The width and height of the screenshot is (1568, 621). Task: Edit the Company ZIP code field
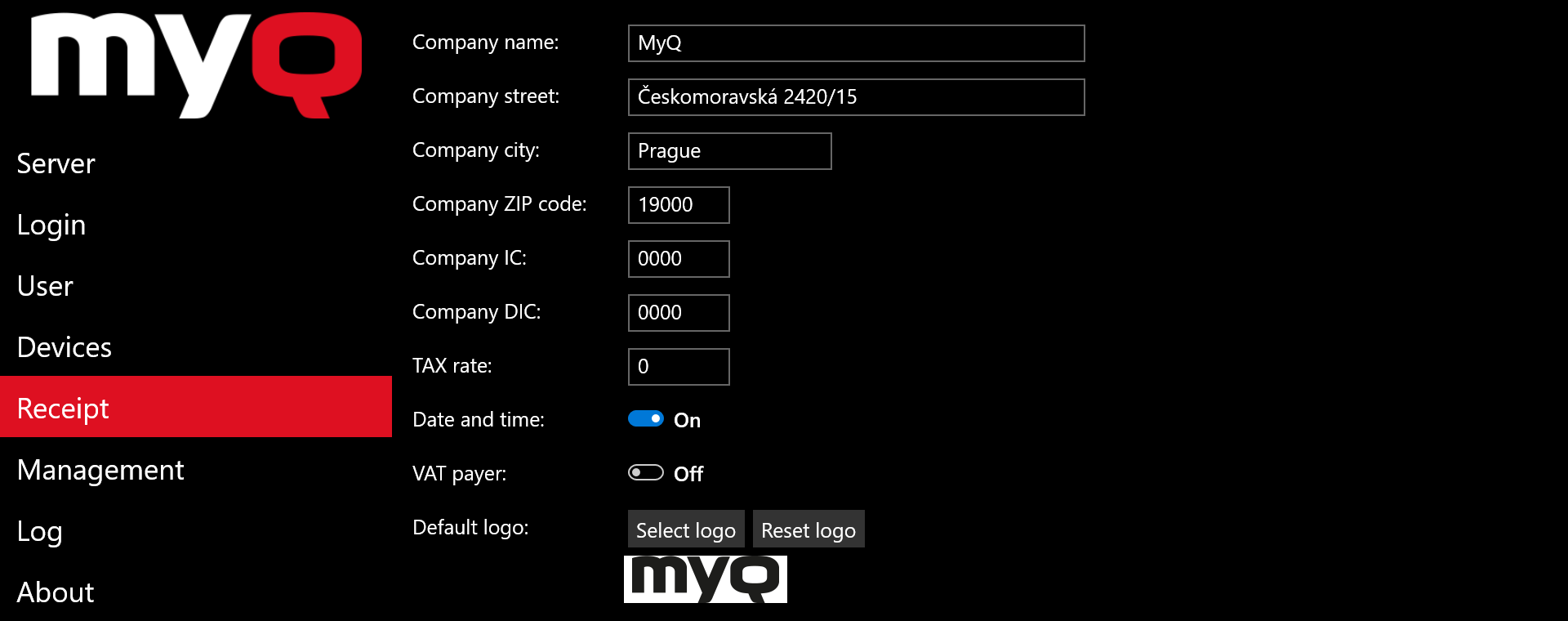coord(678,205)
